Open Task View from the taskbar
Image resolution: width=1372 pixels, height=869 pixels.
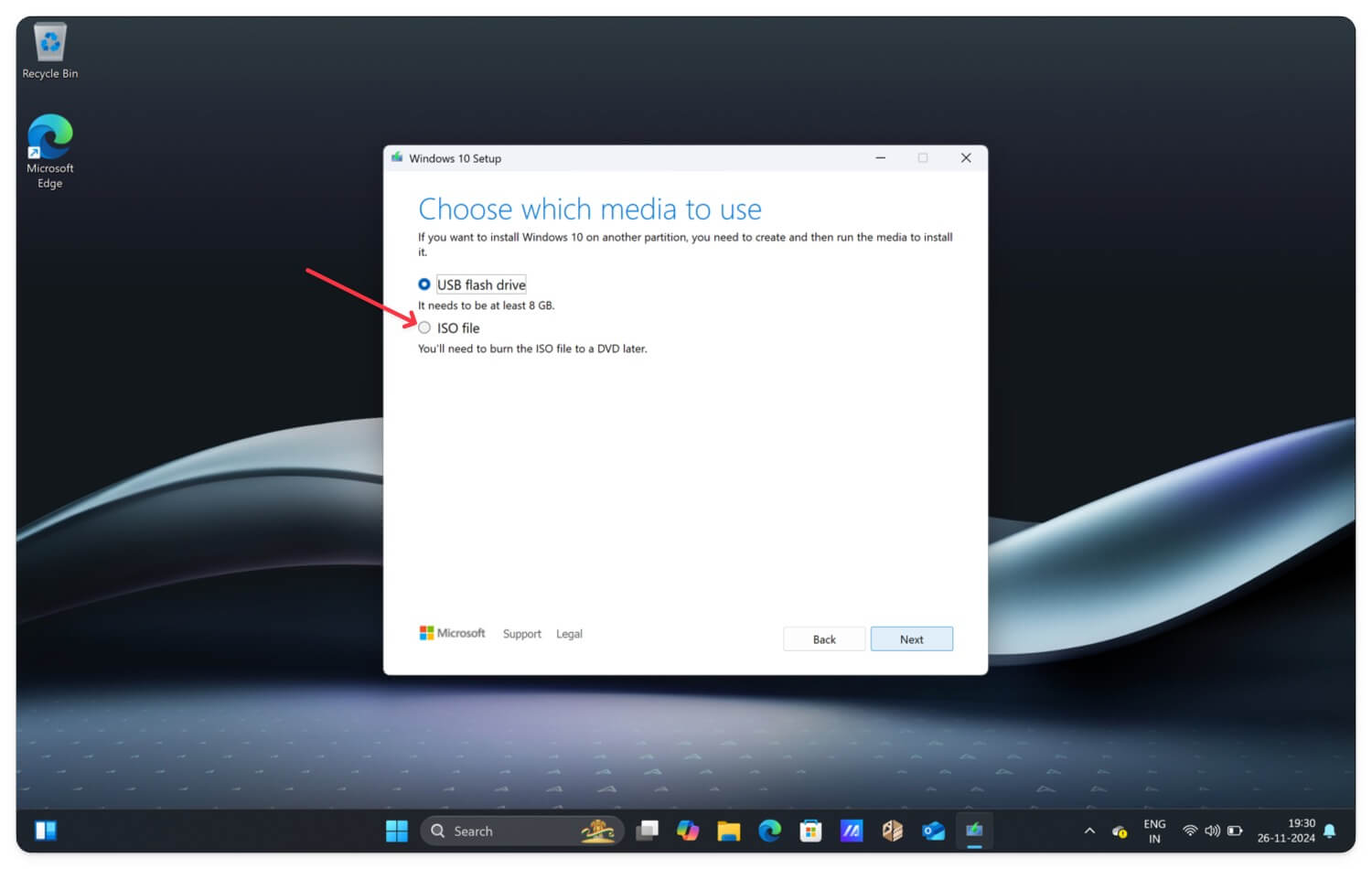[648, 831]
